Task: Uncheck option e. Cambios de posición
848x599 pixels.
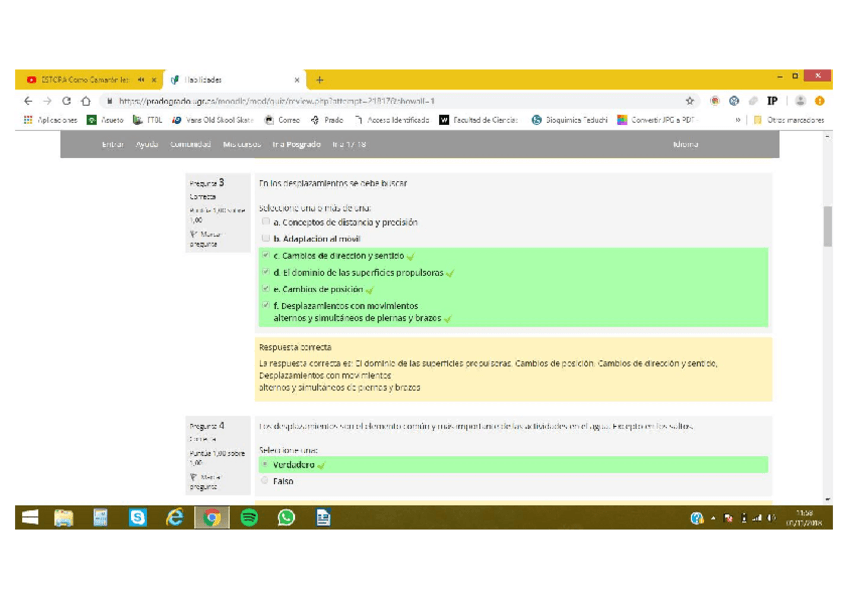Action: (x=266, y=289)
